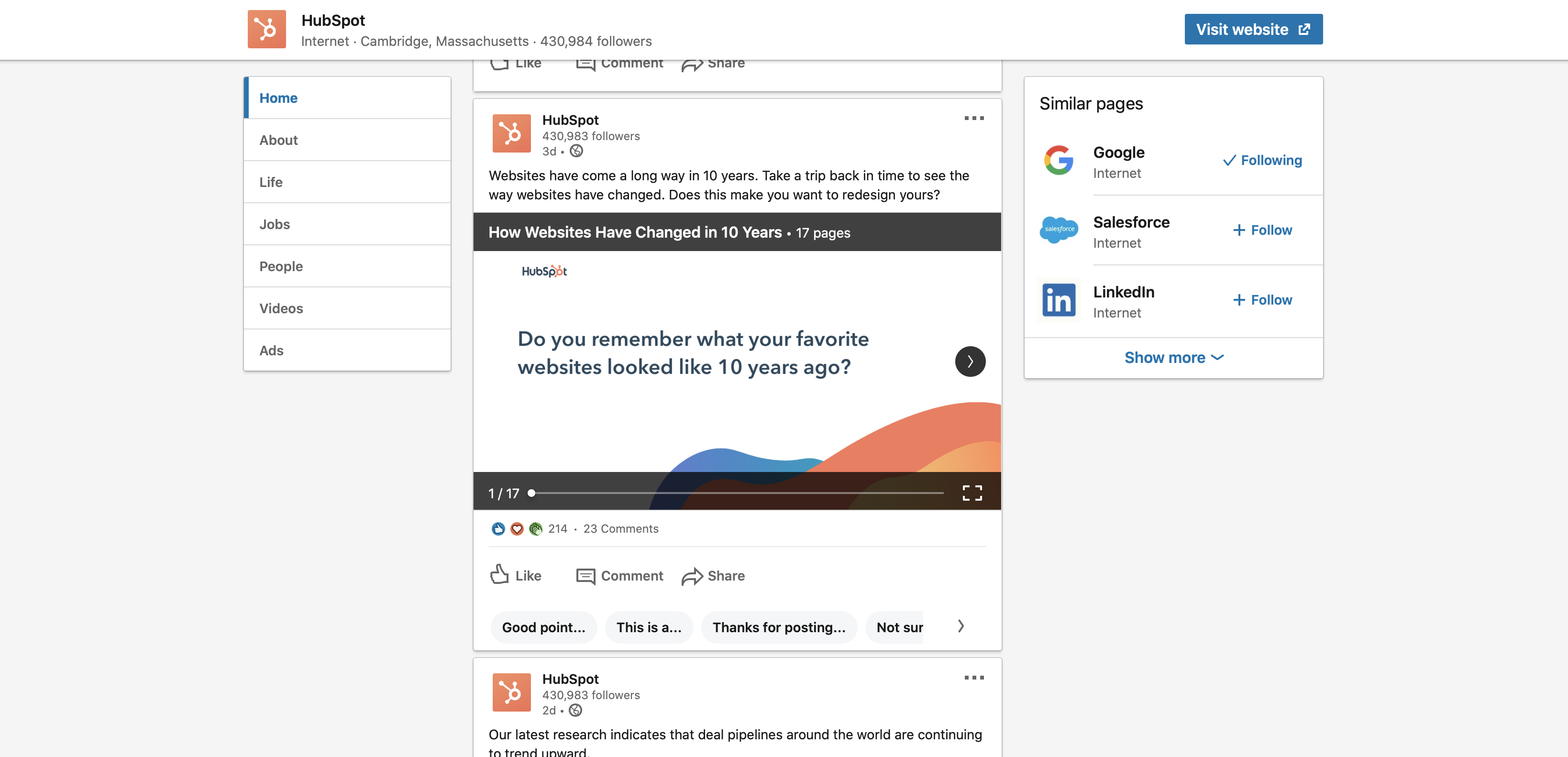The height and width of the screenshot is (757, 1568).
Task: Click the plus icon beside LinkedIn Follow
Action: [x=1239, y=300]
